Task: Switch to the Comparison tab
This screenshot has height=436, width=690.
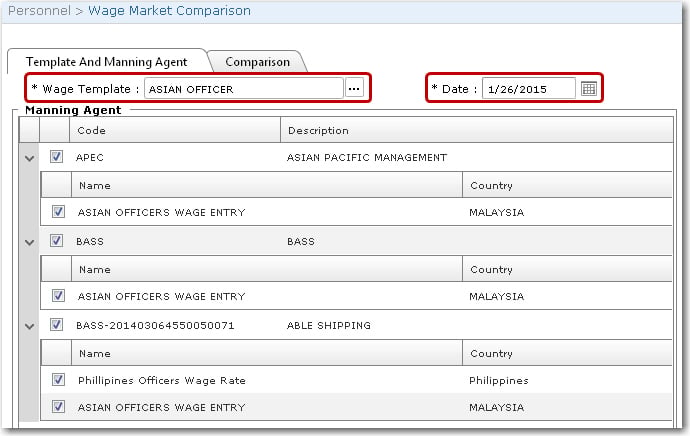Action: 258,62
